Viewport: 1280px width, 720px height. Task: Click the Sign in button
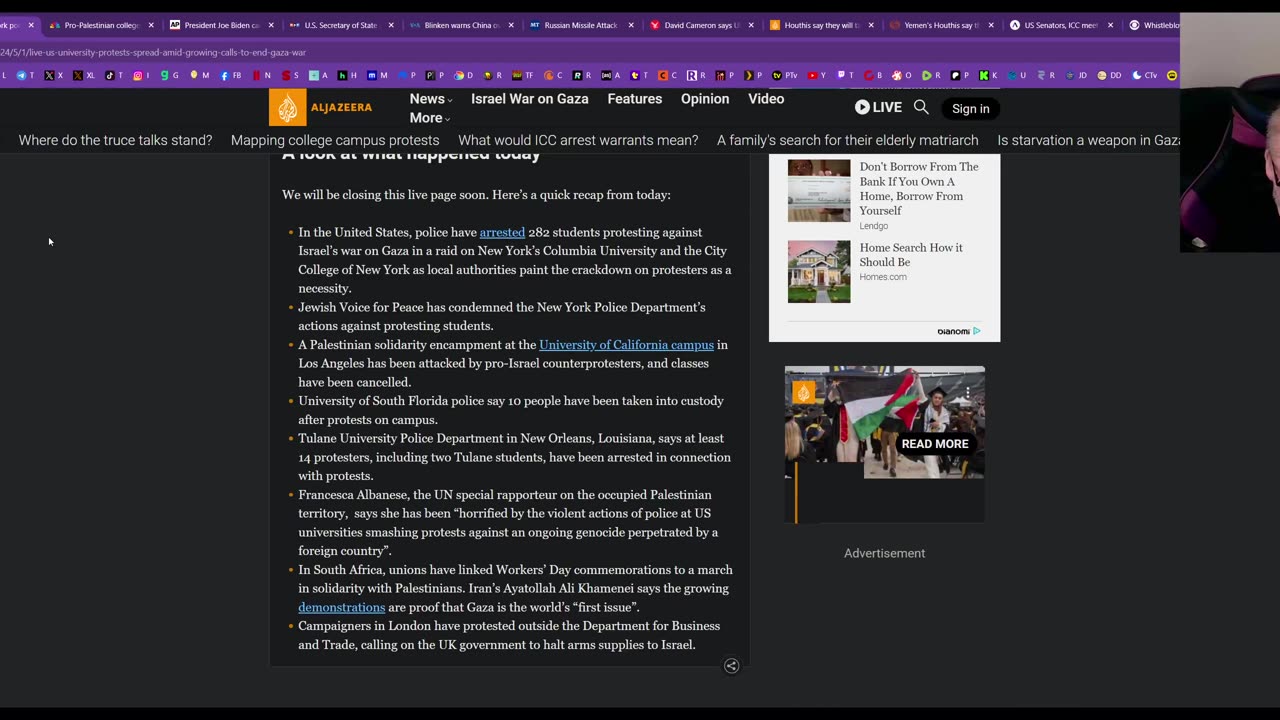pyautogui.click(x=970, y=108)
